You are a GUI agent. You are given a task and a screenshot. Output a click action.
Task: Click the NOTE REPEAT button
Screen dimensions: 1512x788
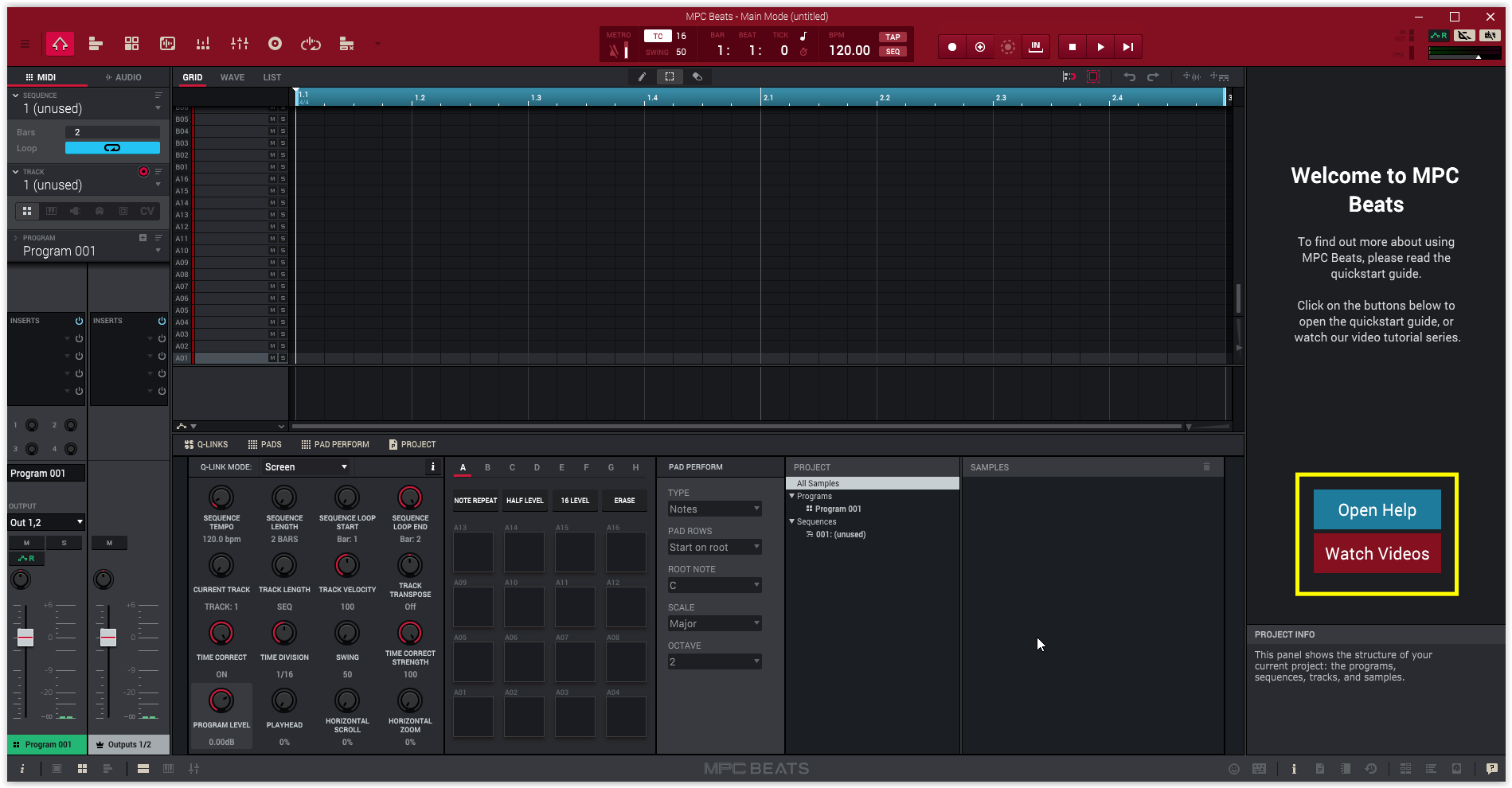[475, 501]
